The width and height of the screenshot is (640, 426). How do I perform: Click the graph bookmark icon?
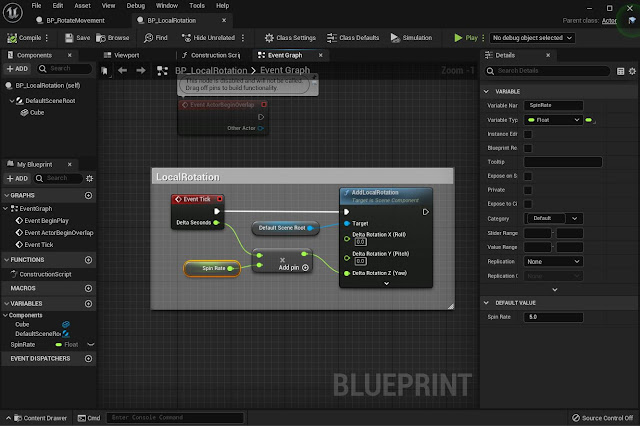tap(104, 71)
